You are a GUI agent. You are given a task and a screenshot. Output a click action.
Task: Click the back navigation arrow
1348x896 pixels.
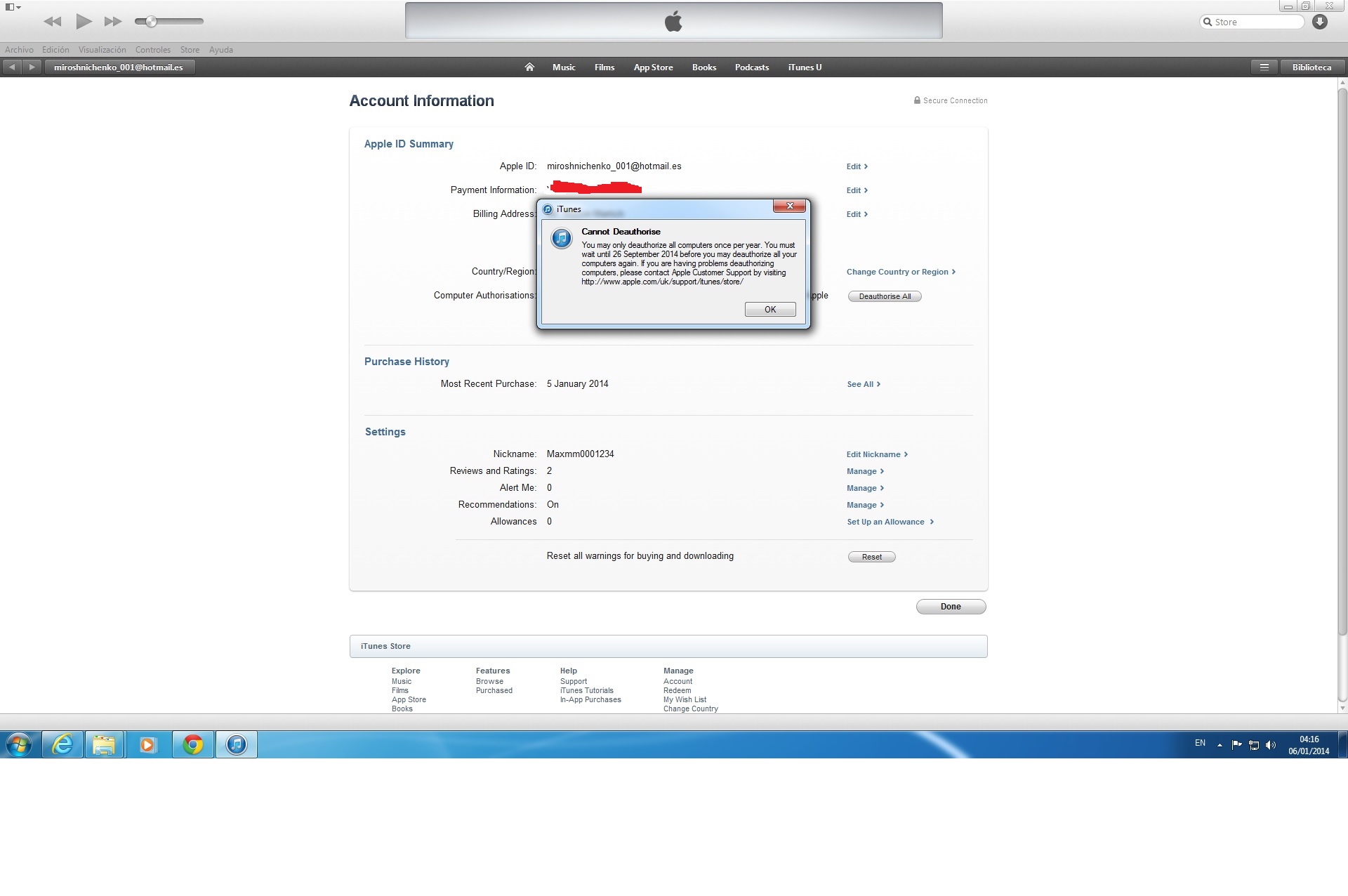click(x=12, y=67)
